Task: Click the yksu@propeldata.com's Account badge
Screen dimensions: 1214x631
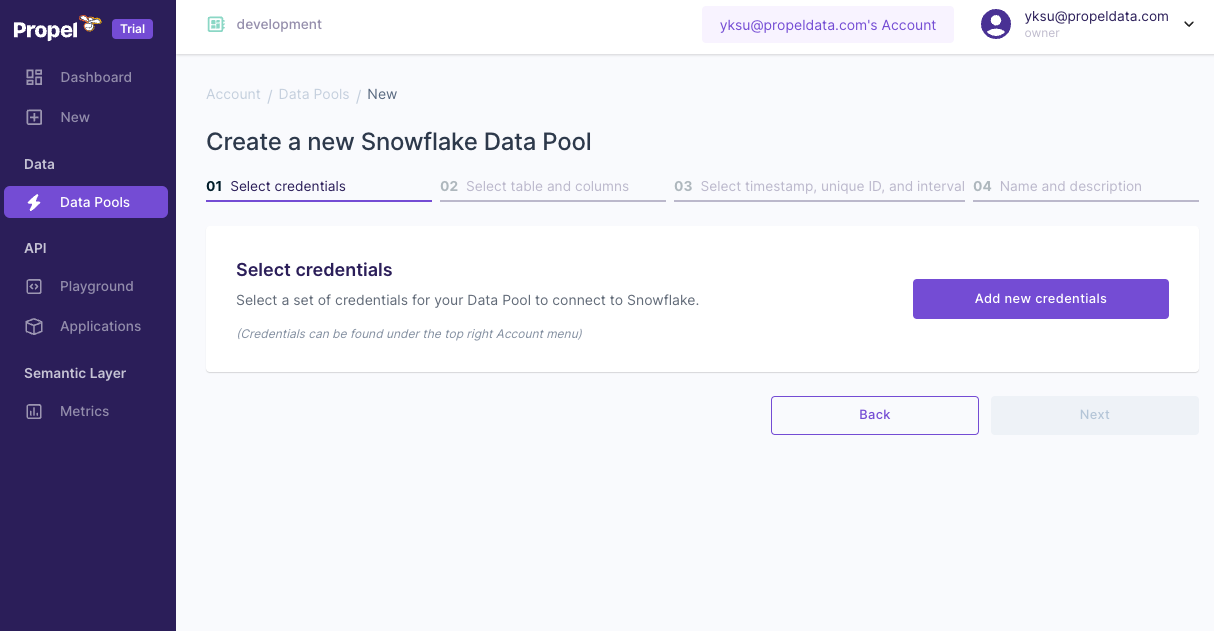Action: click(828, 25)
